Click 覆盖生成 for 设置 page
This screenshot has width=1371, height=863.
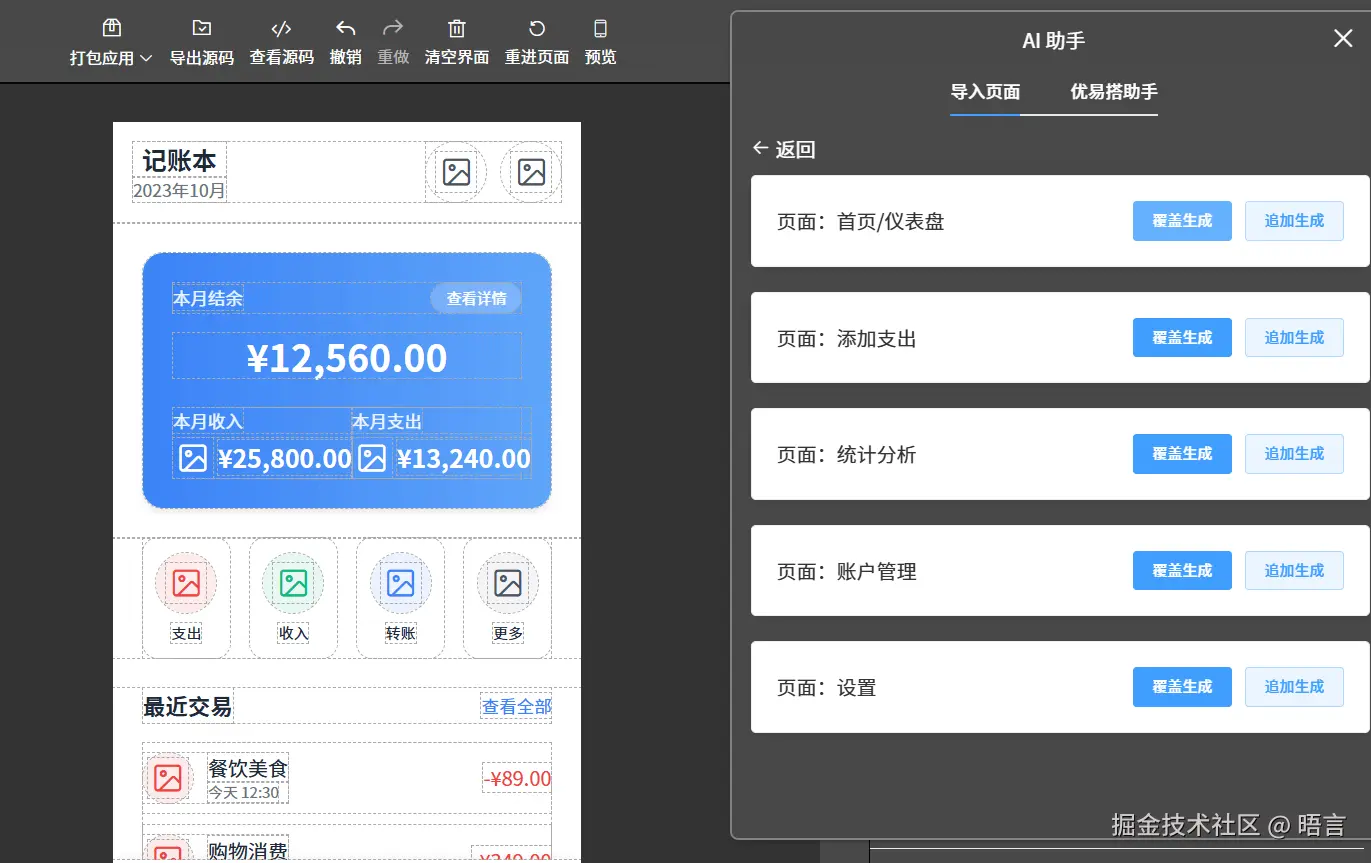tap(1182, 687)
